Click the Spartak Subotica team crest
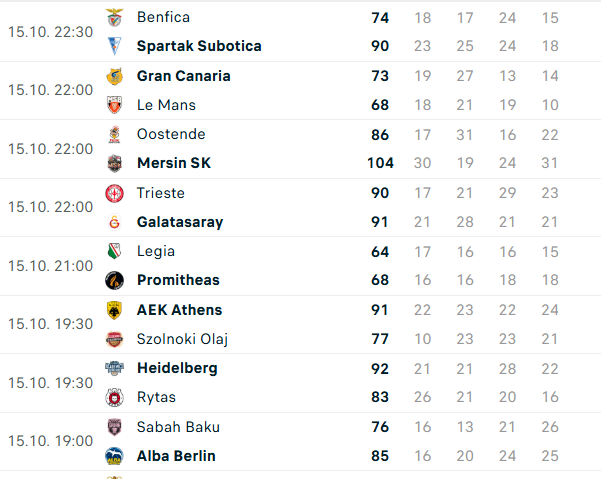The height and width of the screenshot is (479, 601). coord(115,46)
